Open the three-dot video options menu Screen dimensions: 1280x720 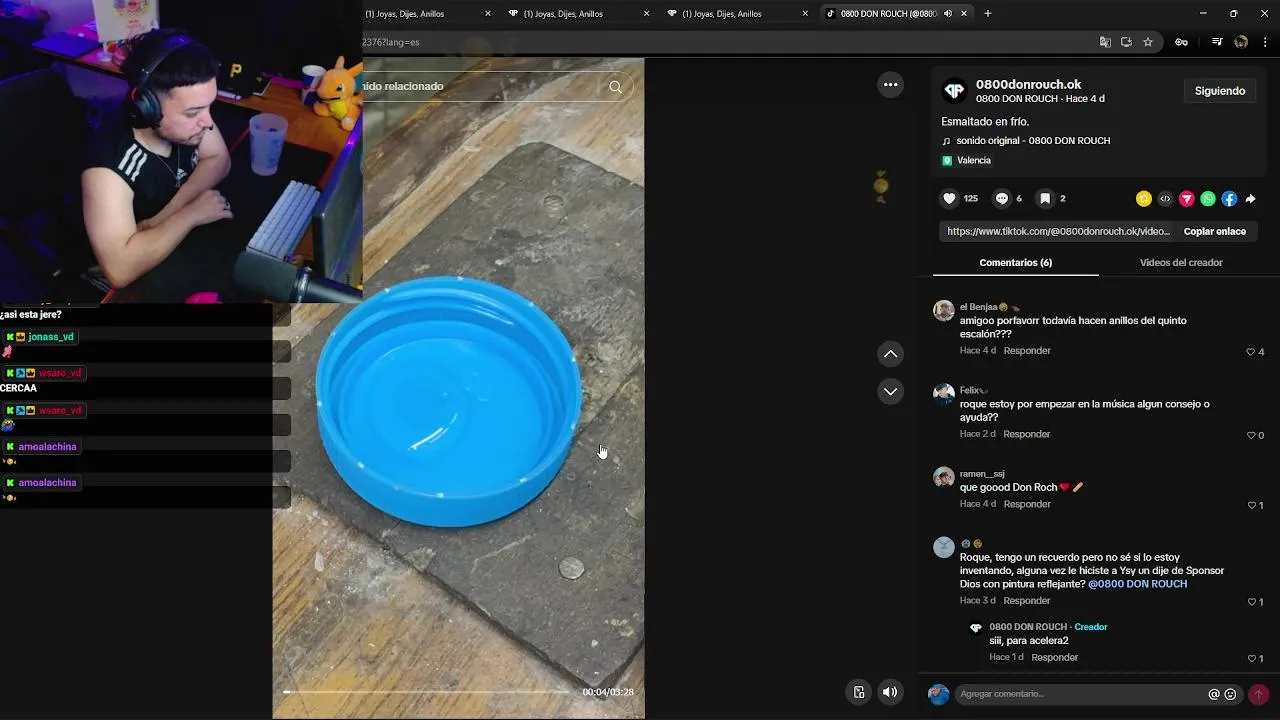(891, 85)
